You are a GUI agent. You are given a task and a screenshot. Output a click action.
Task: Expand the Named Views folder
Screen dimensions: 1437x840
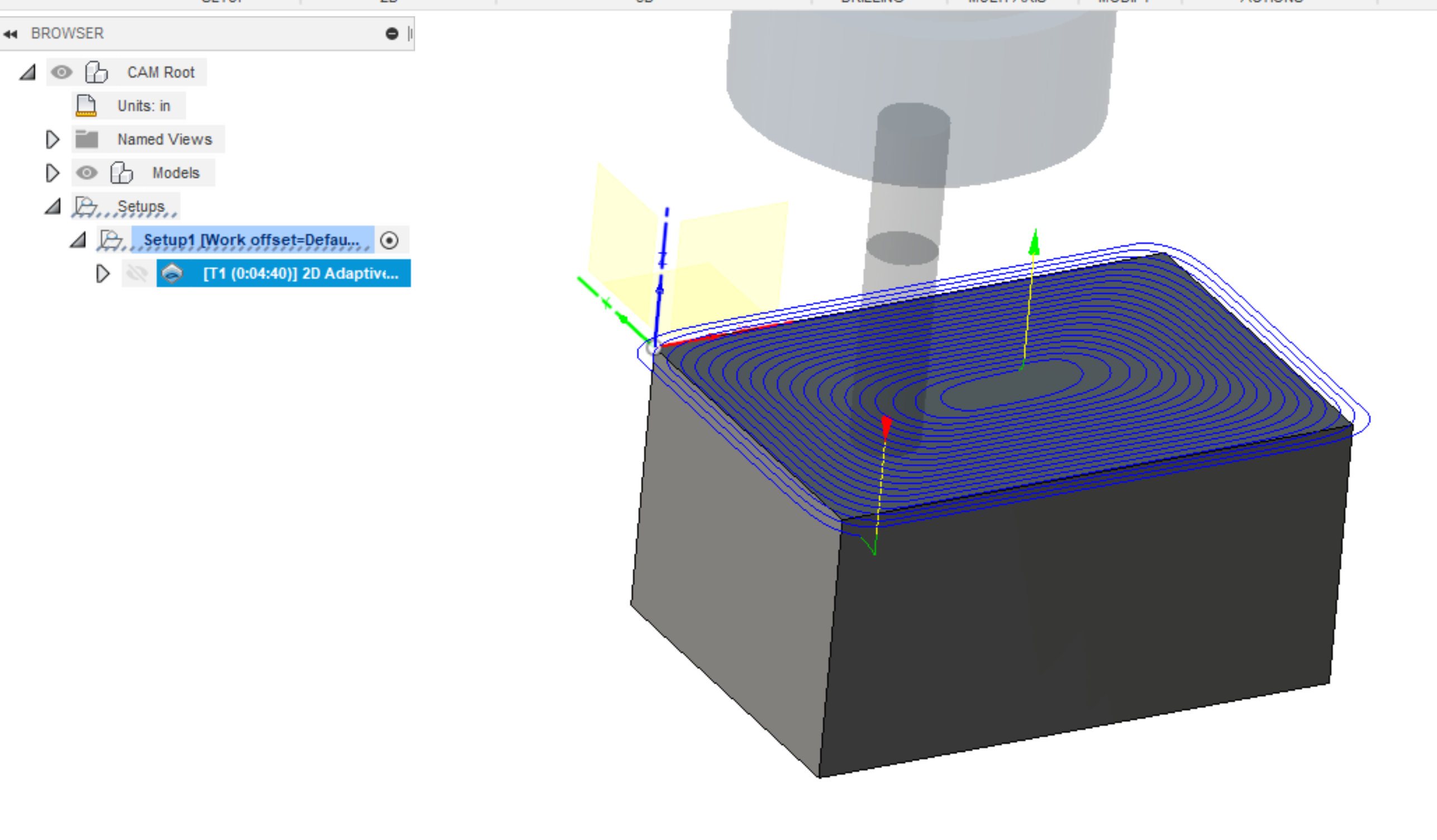pyautogui.click(x=53, y=140)
